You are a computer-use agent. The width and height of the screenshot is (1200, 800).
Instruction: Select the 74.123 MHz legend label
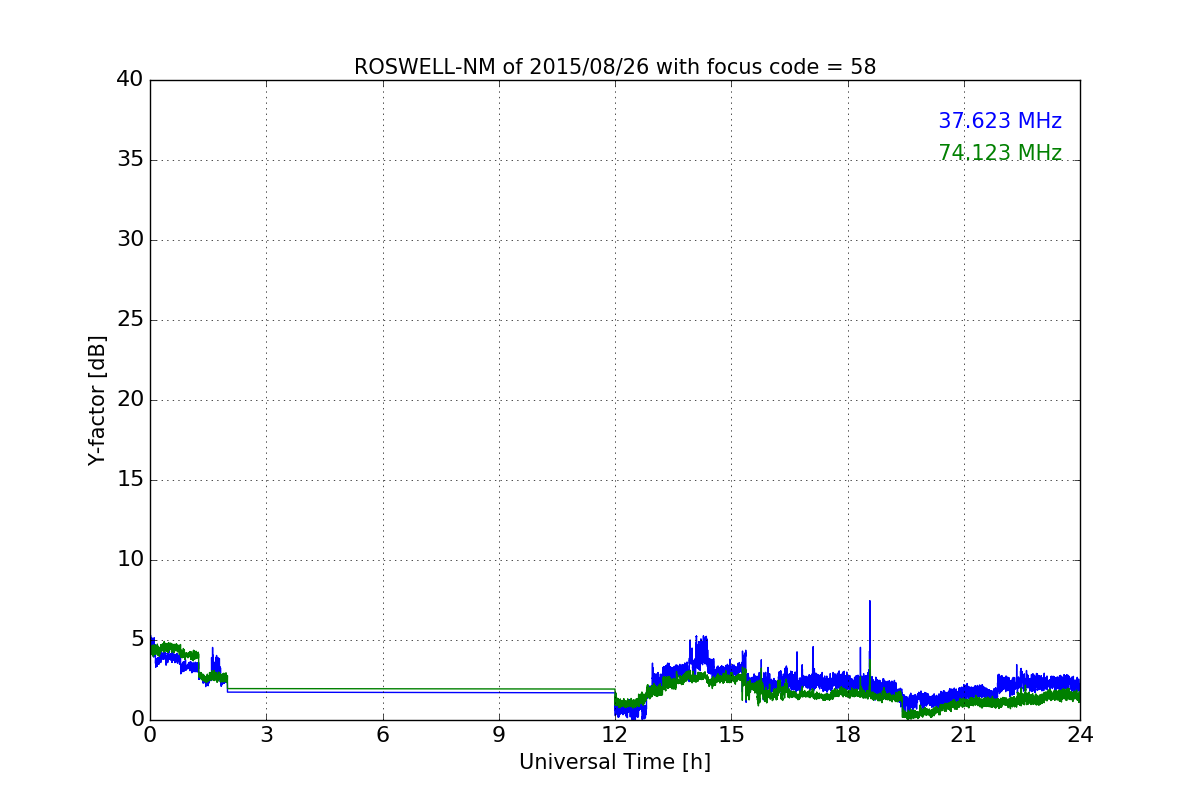[x=1000, y=153]
